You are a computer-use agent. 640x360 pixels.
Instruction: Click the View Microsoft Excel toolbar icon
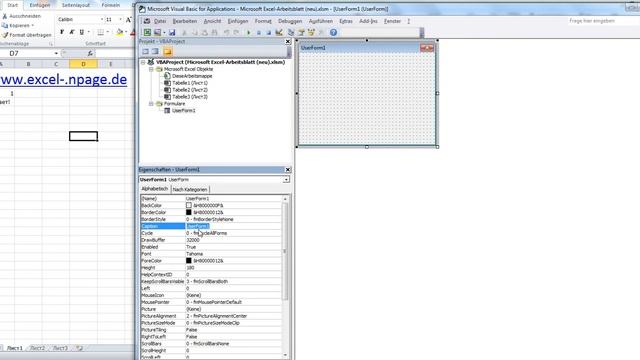[147, 32]
